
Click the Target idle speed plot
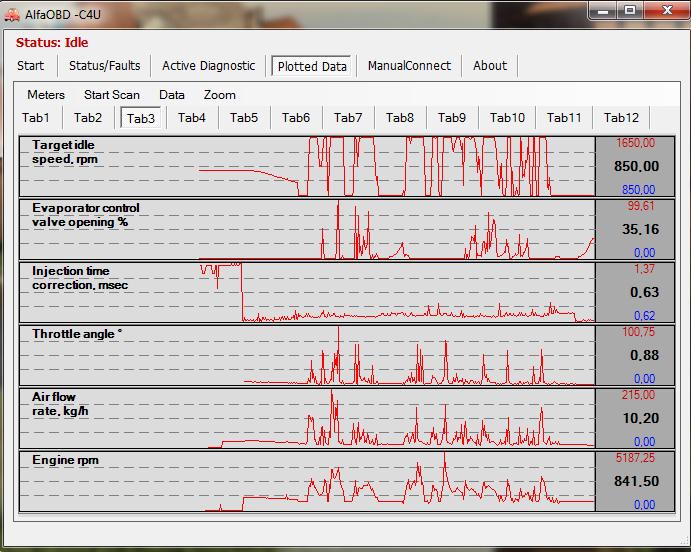pyautogui.click(x=308, y=167)
